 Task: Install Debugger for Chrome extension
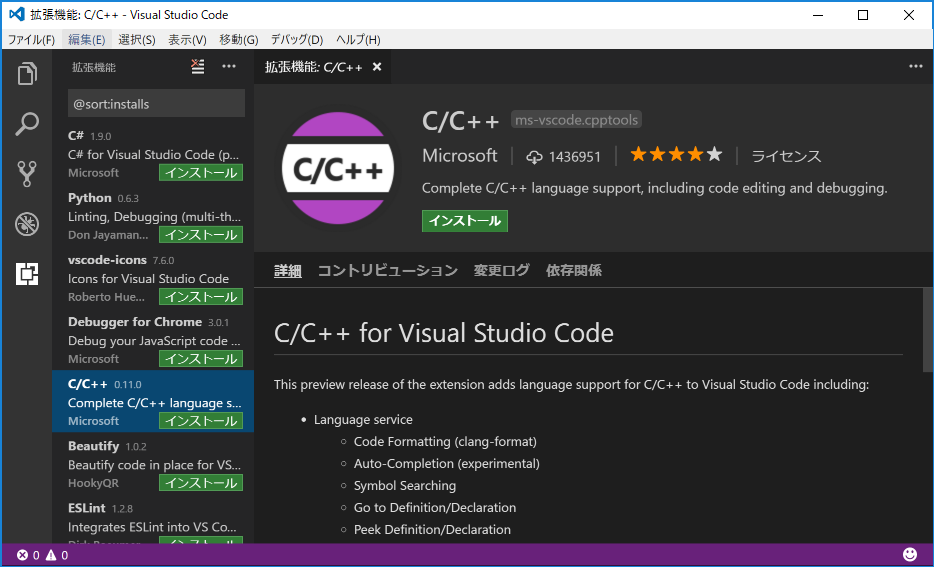tap(201, 359)
